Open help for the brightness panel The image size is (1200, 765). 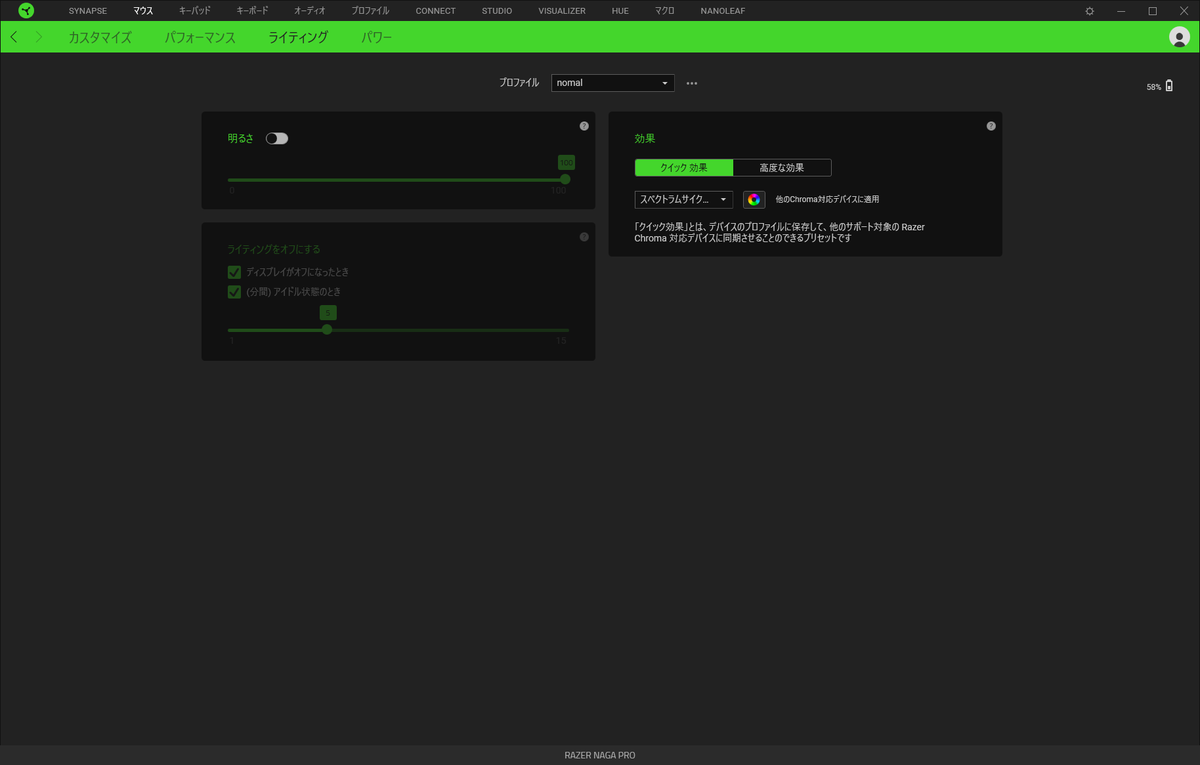pos(584,126)
